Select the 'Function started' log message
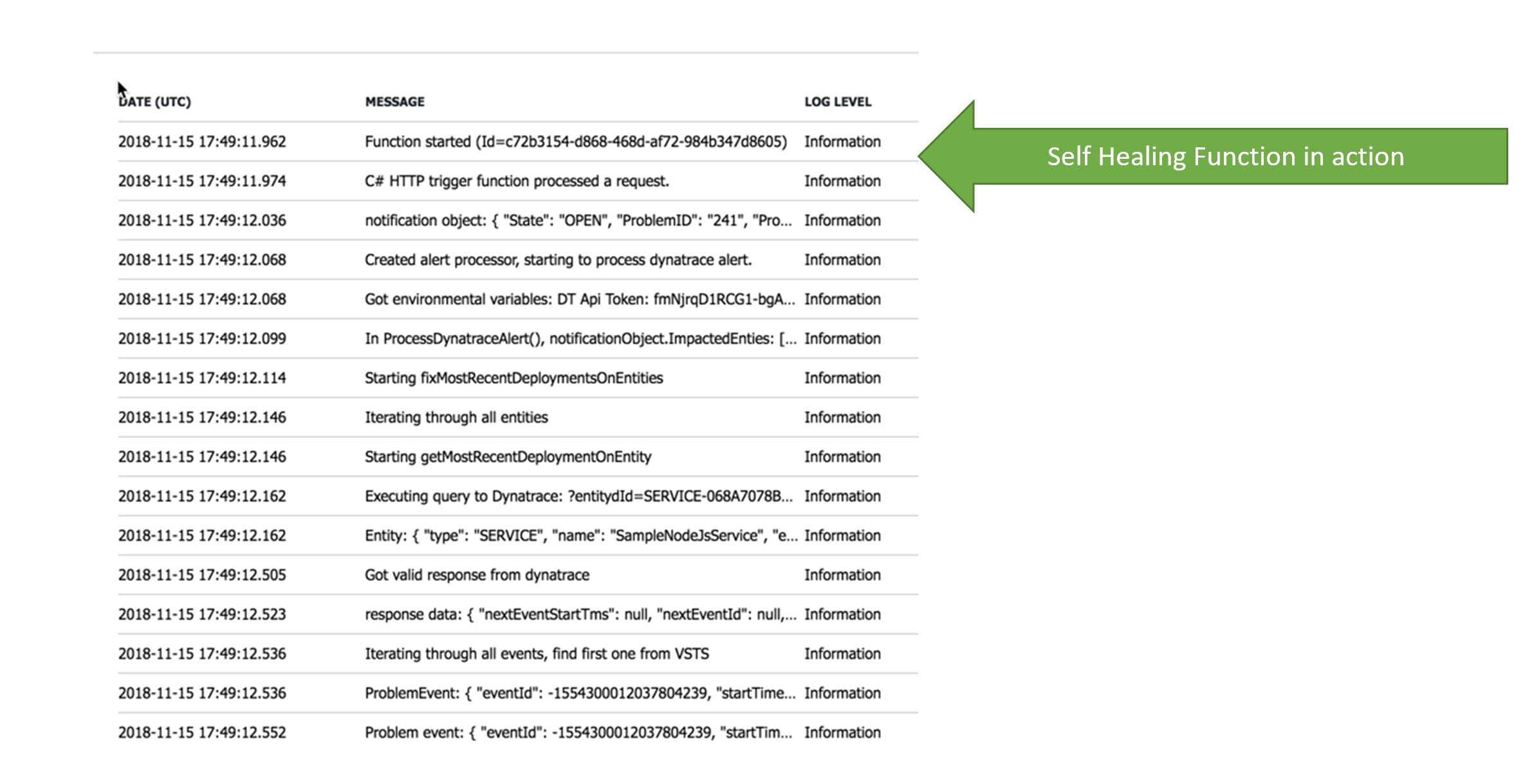This screenshot has width=1534, height=784. (575, 141)
